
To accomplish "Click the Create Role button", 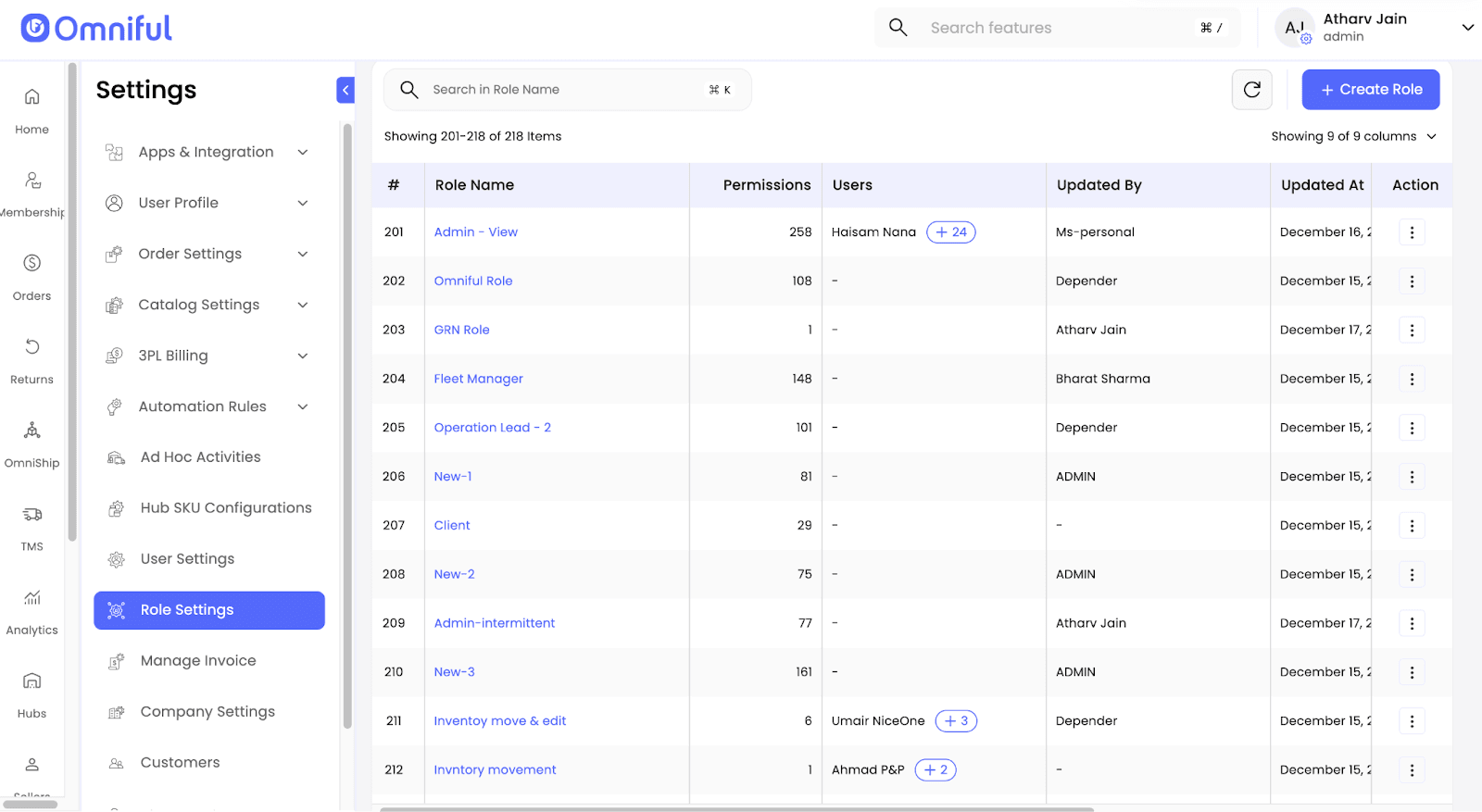I will [1370, 90].
